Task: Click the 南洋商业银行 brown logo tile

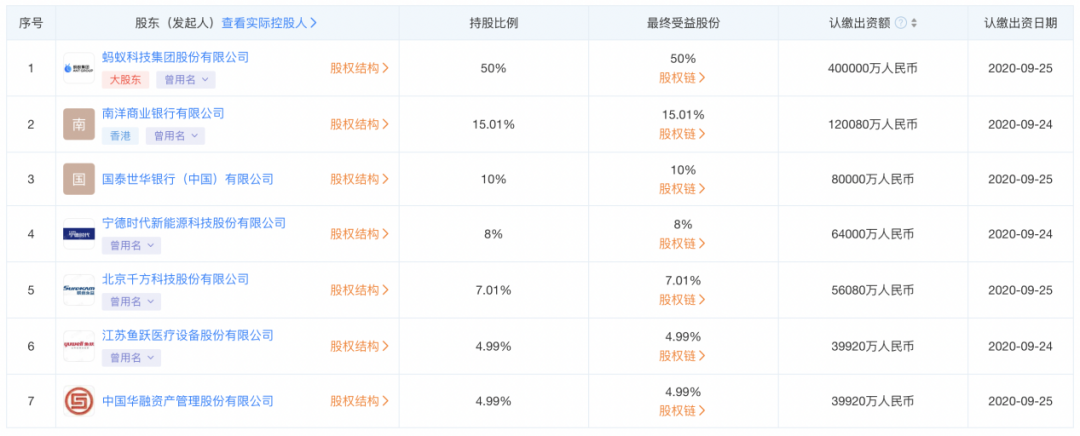Action: (x=79, y=124)
